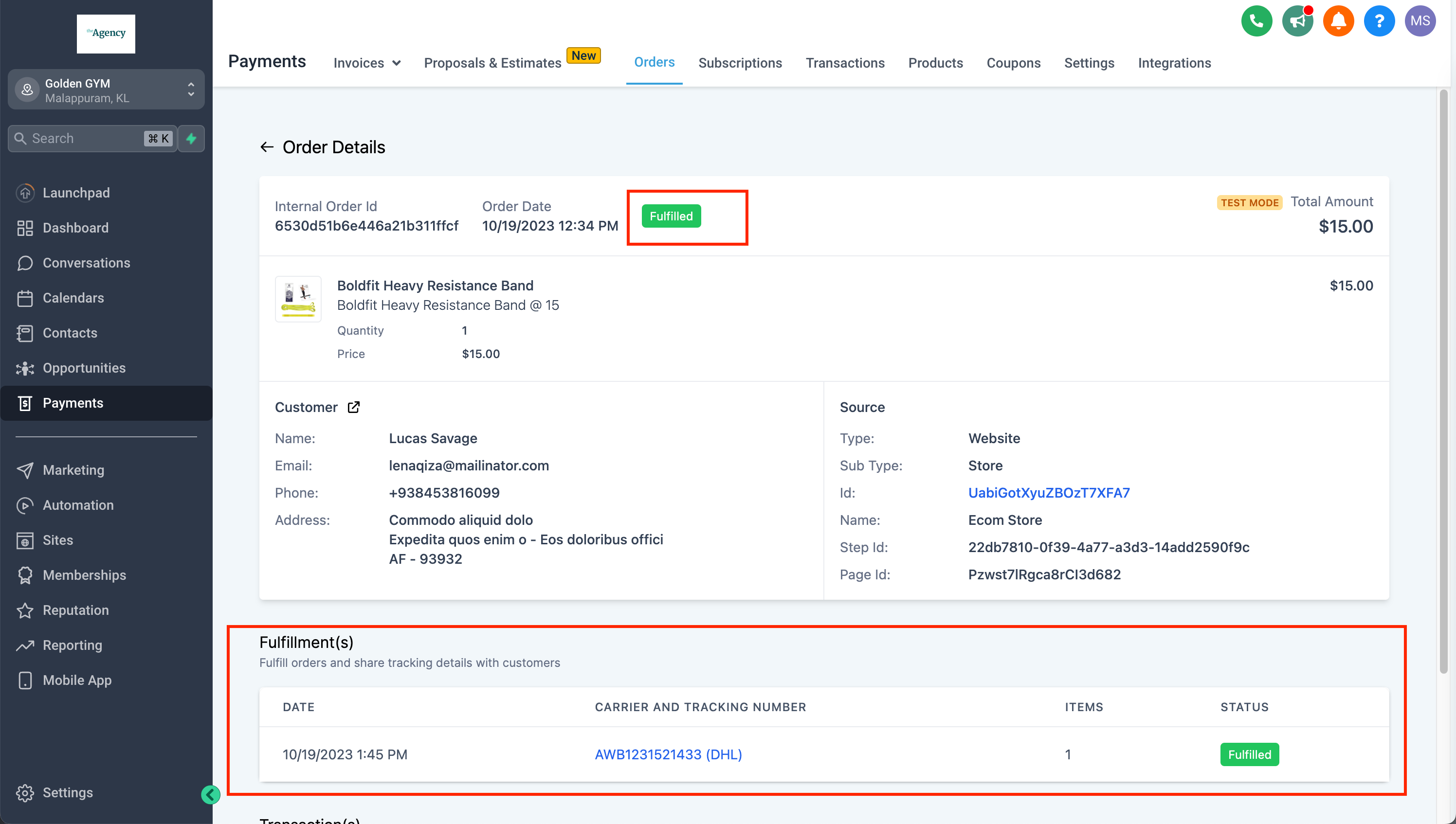Click the Fulfilled status in fulfillment row
This screenshot has height=824, width=1456.
[x=1249, y=754]
